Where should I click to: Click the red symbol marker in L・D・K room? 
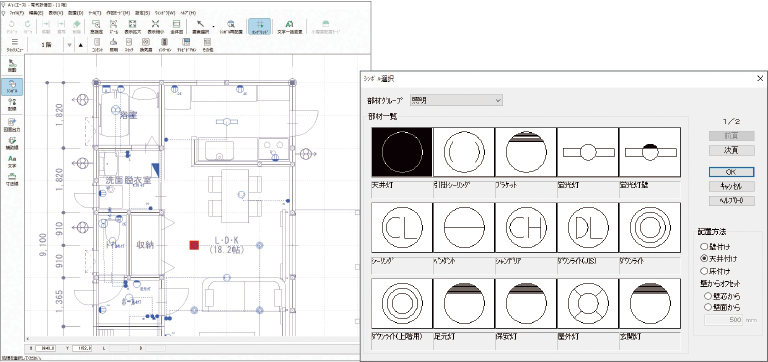click(194, 245)
